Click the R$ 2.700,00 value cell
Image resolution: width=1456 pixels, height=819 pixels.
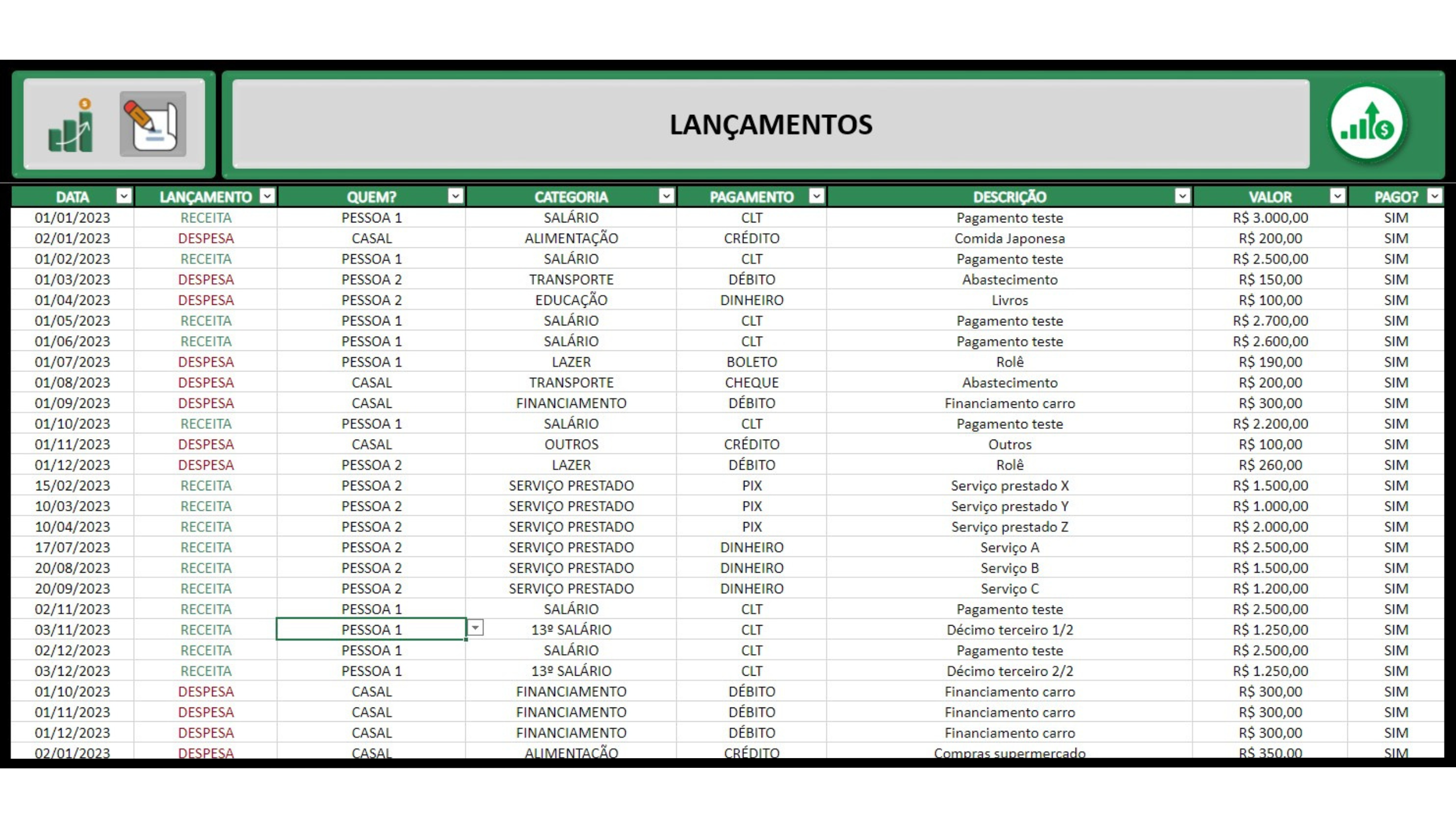[1270, 321]
